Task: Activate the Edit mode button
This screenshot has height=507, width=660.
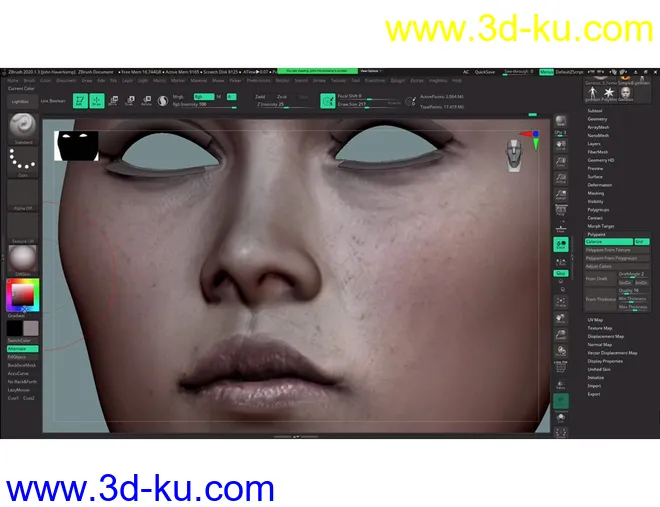Action: pos(80,101)
